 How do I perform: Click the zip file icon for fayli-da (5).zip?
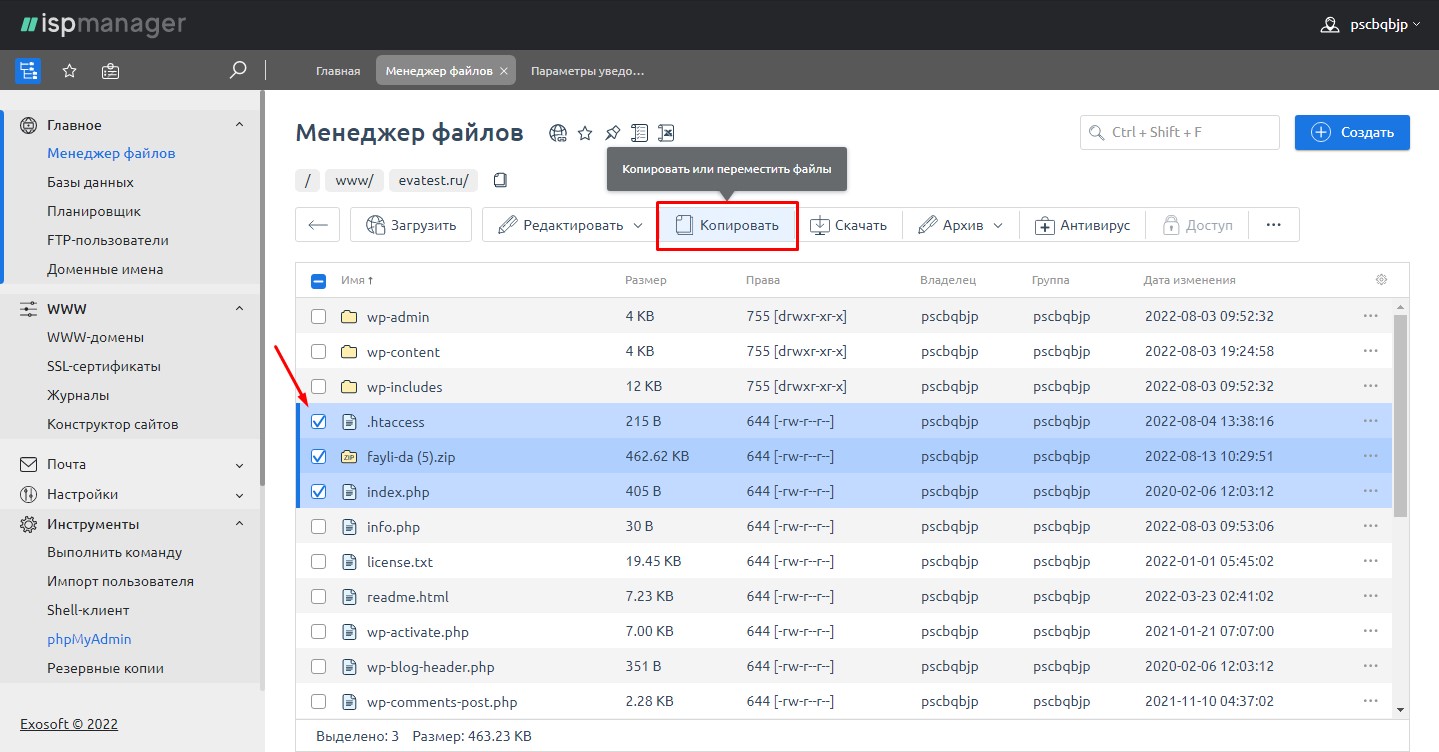349,457
